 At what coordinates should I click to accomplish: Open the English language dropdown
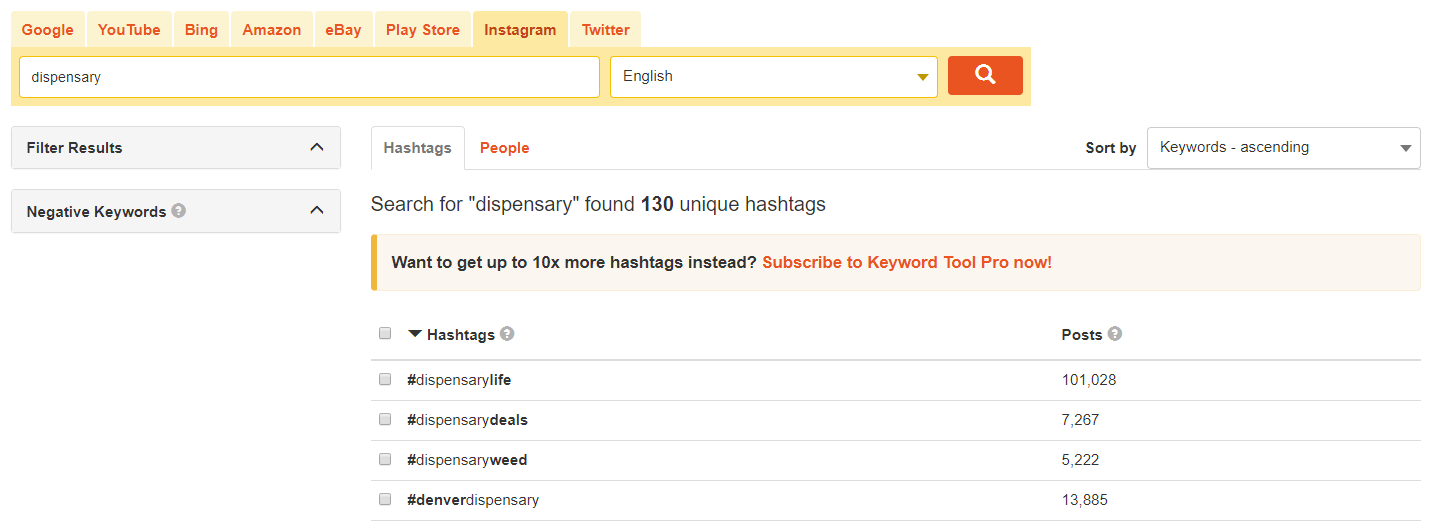tap(773, 77)
